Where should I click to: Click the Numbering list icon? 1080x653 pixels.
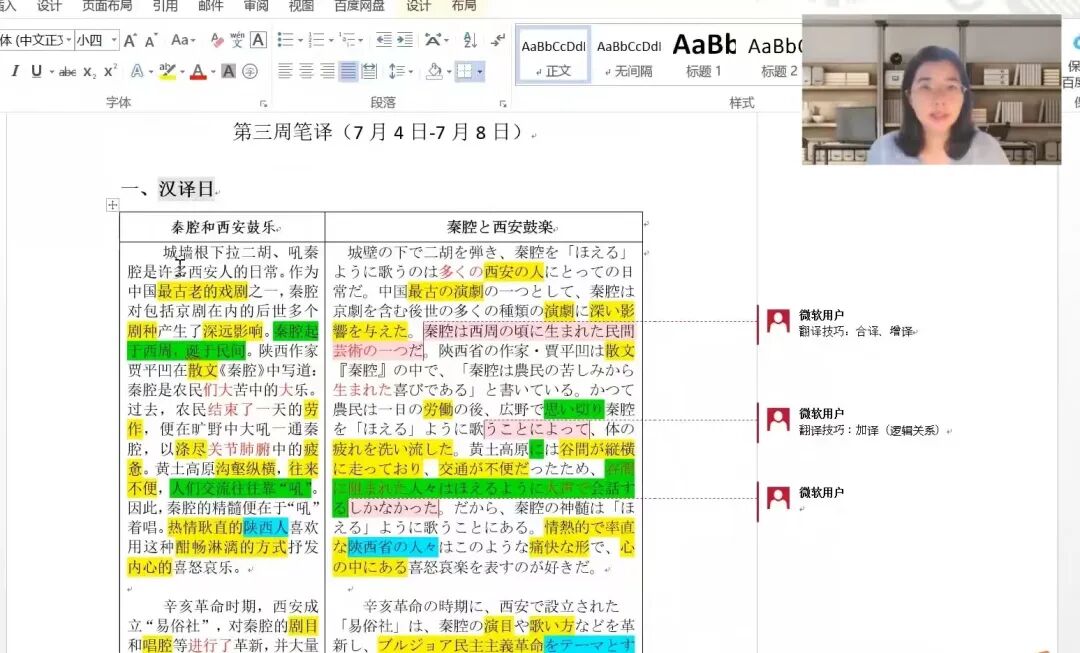click(x=316, y=40)
